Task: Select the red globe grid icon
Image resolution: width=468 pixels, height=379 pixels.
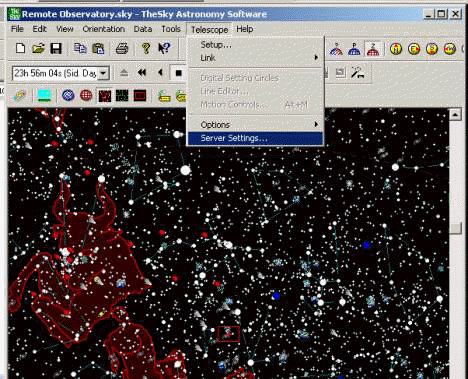Action: [x=86, y=96]
